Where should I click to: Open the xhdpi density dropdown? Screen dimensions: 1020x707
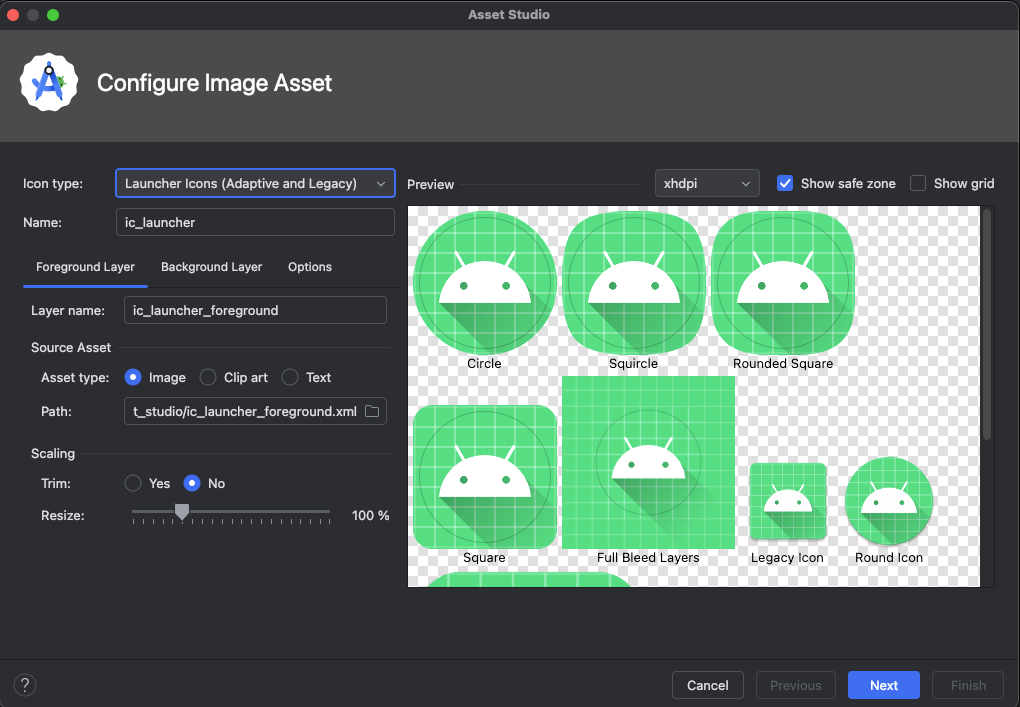(x=707, y=183)
